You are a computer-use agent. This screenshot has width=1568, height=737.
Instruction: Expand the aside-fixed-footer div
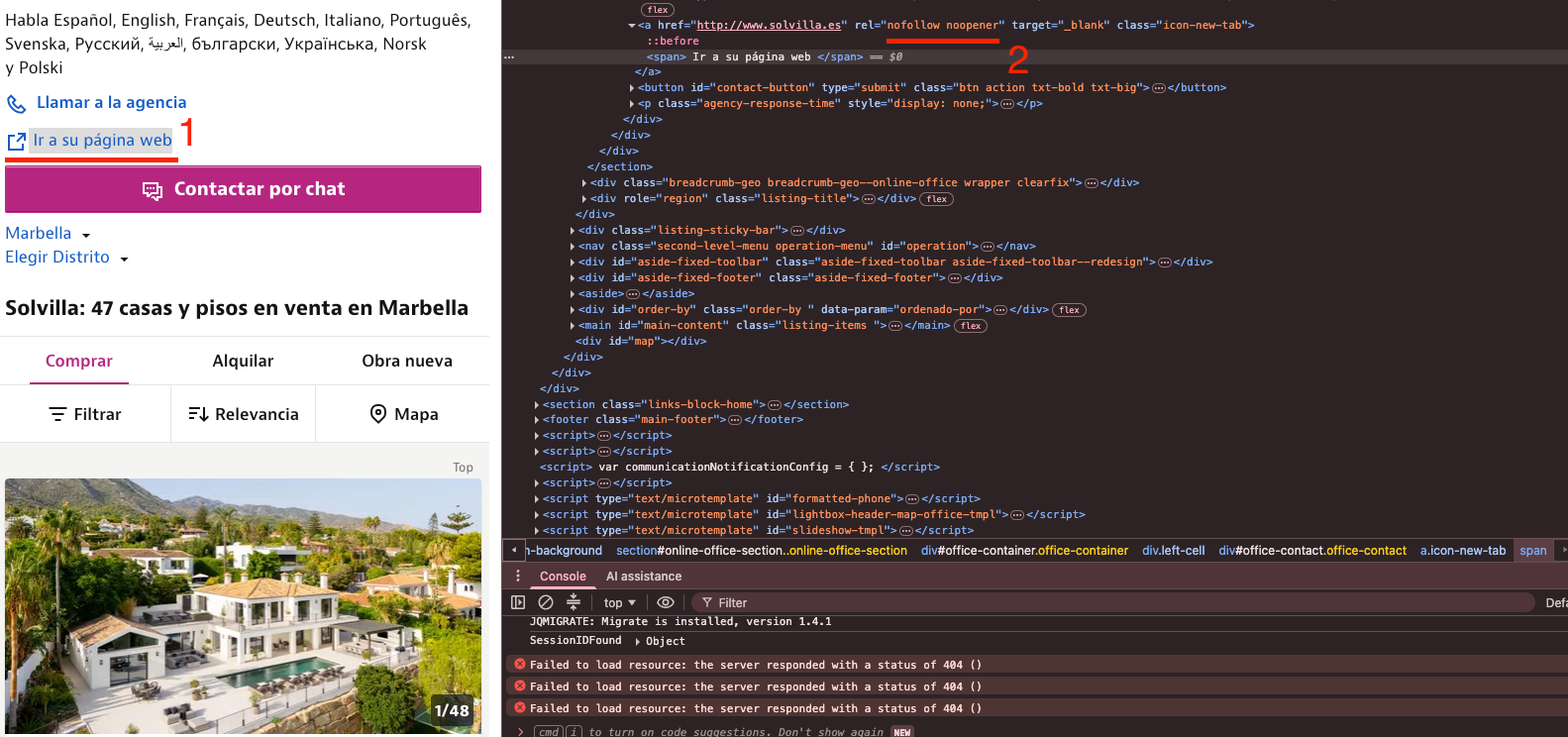(573, 278)
